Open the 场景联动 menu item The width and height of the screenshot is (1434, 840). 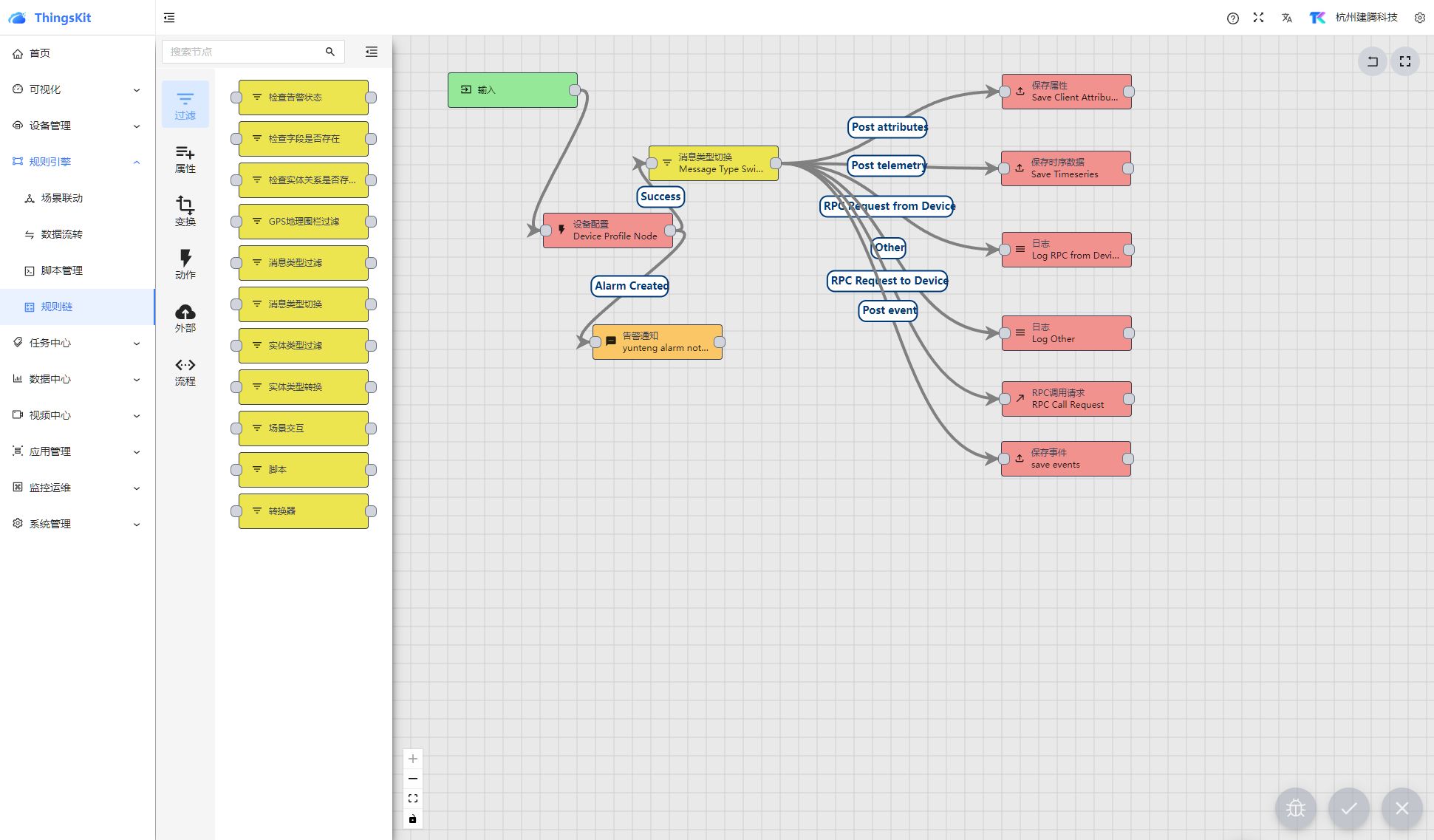coord(62,198)
